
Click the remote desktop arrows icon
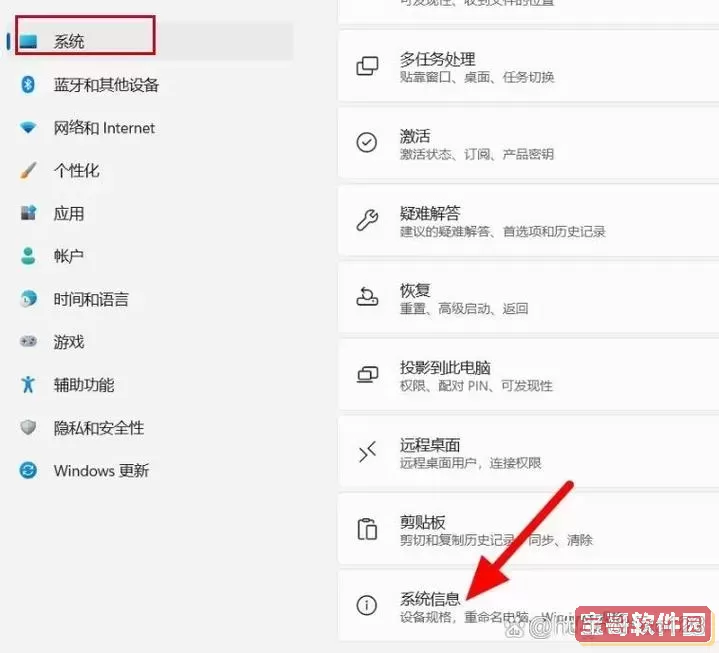pos(367,451)
